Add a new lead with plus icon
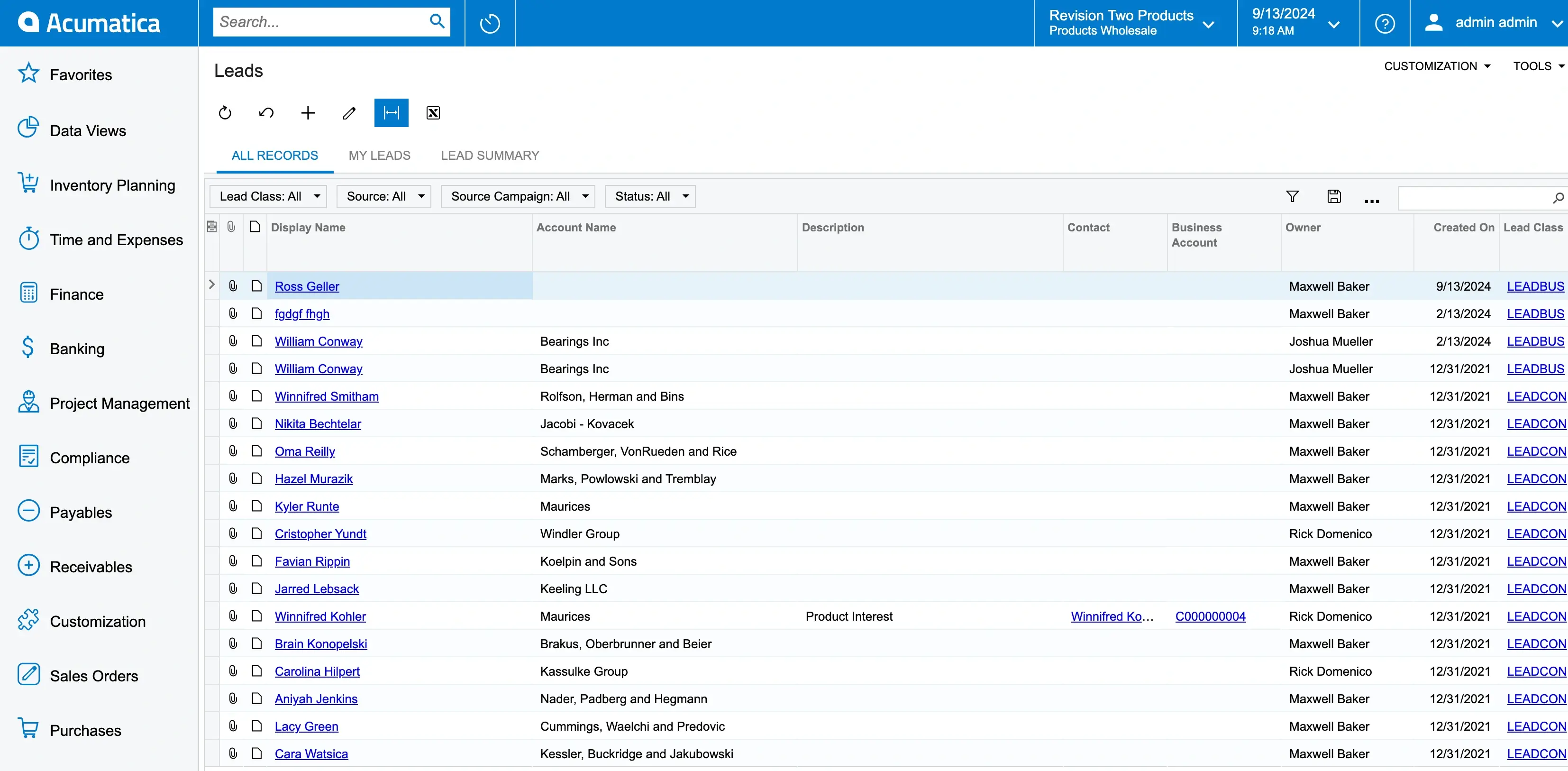Image resolution: width=1568 pixels, height=771 pixels. [x=308, y=113]
